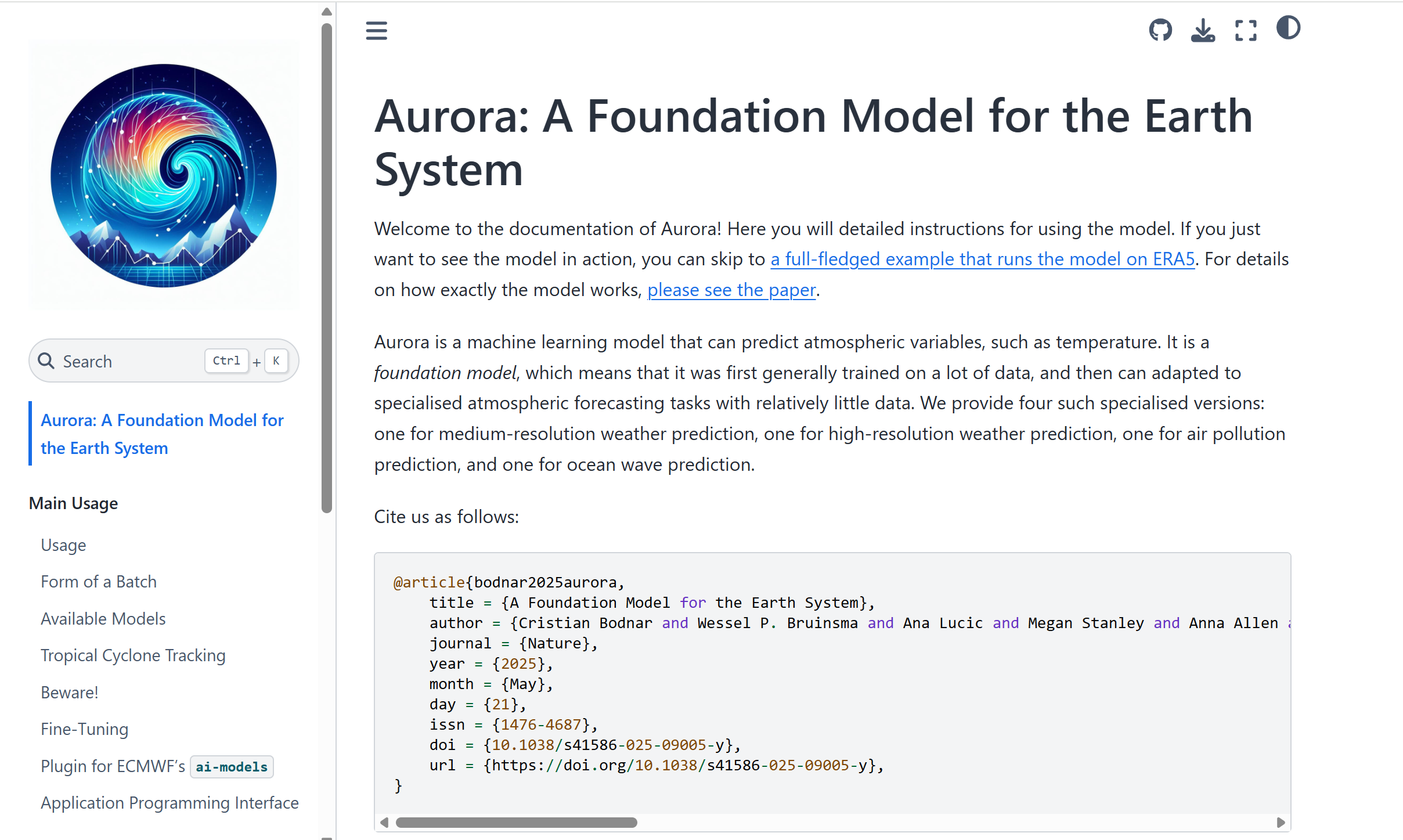The image size is (1403, 840).
Task: Open the ERA5 full-fledged example link
Action: coord(982,259)
